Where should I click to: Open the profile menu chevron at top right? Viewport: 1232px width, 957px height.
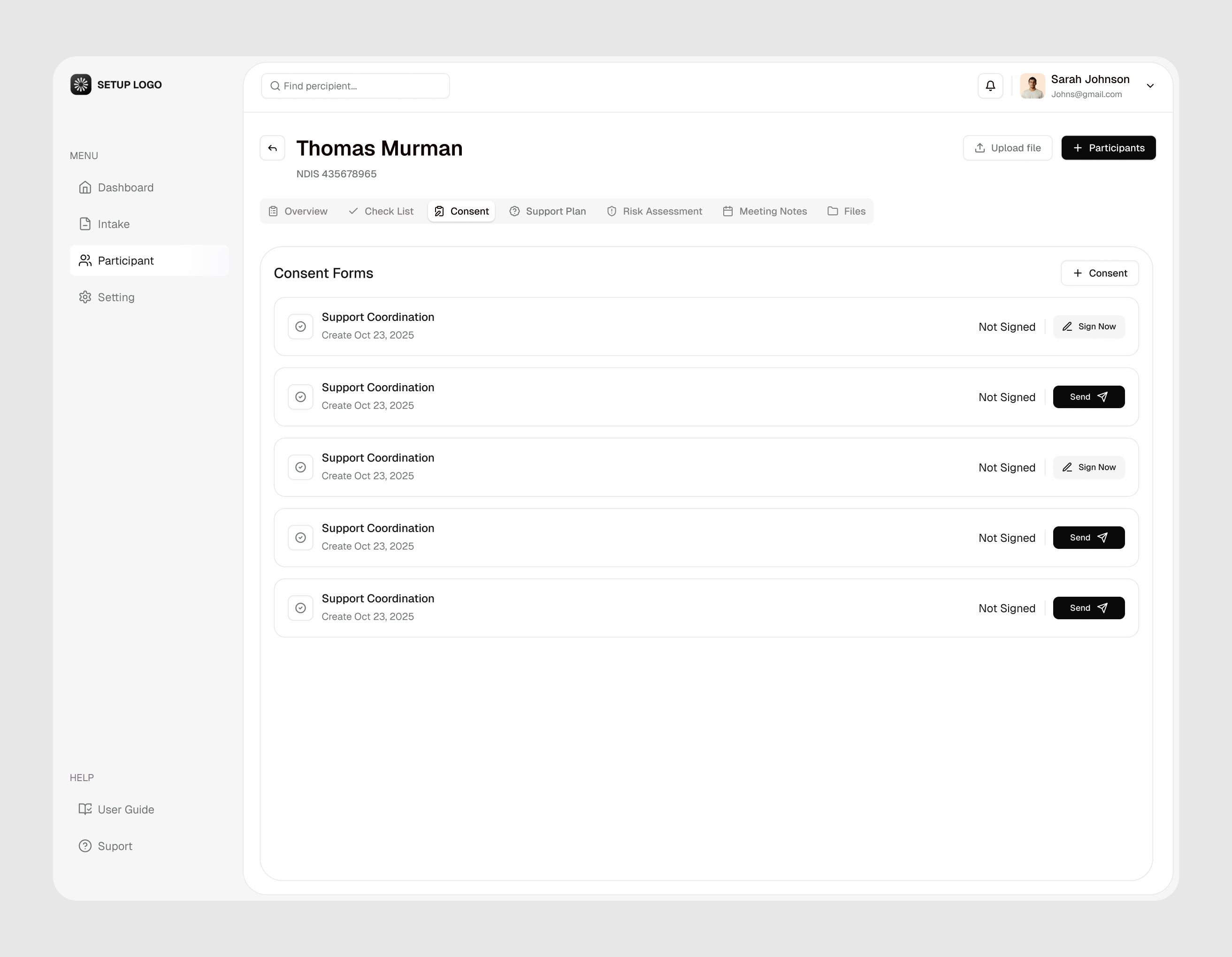pyautogui.click(x=1151, y=86)
